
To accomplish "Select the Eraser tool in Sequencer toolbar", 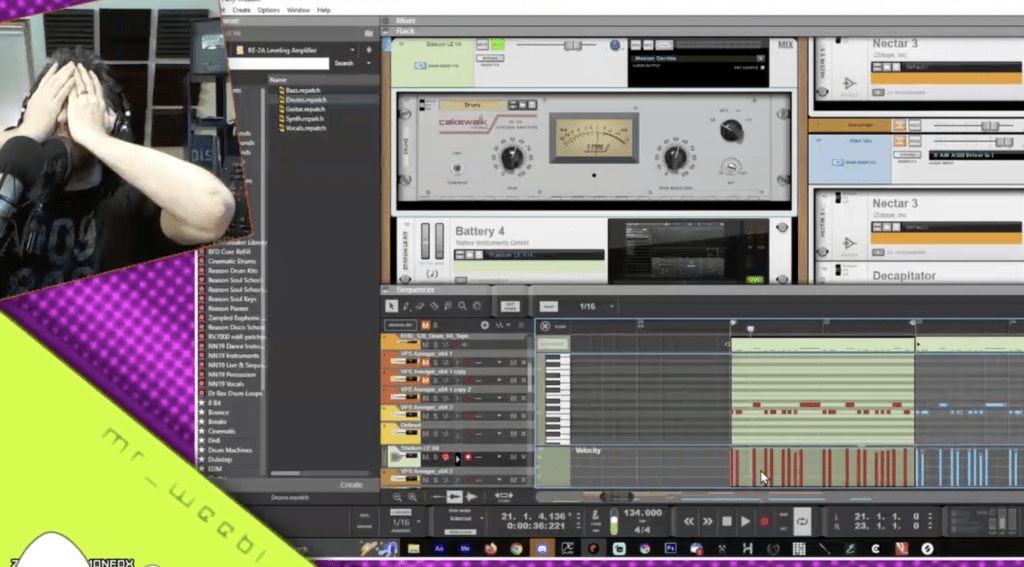I will [x=420, y=306].
